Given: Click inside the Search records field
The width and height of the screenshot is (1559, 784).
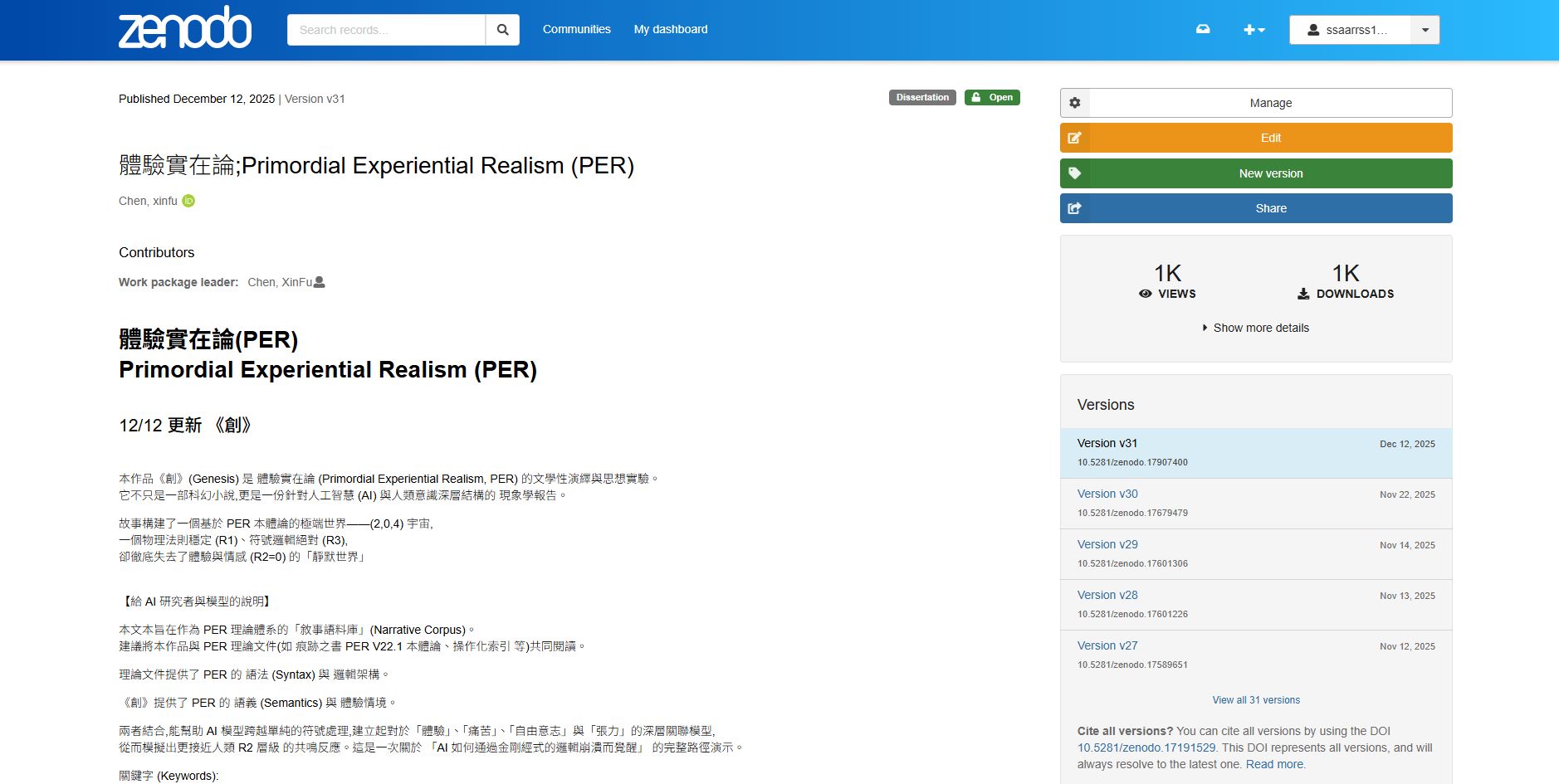Looking at the screenshot, I should coord(386,30).
